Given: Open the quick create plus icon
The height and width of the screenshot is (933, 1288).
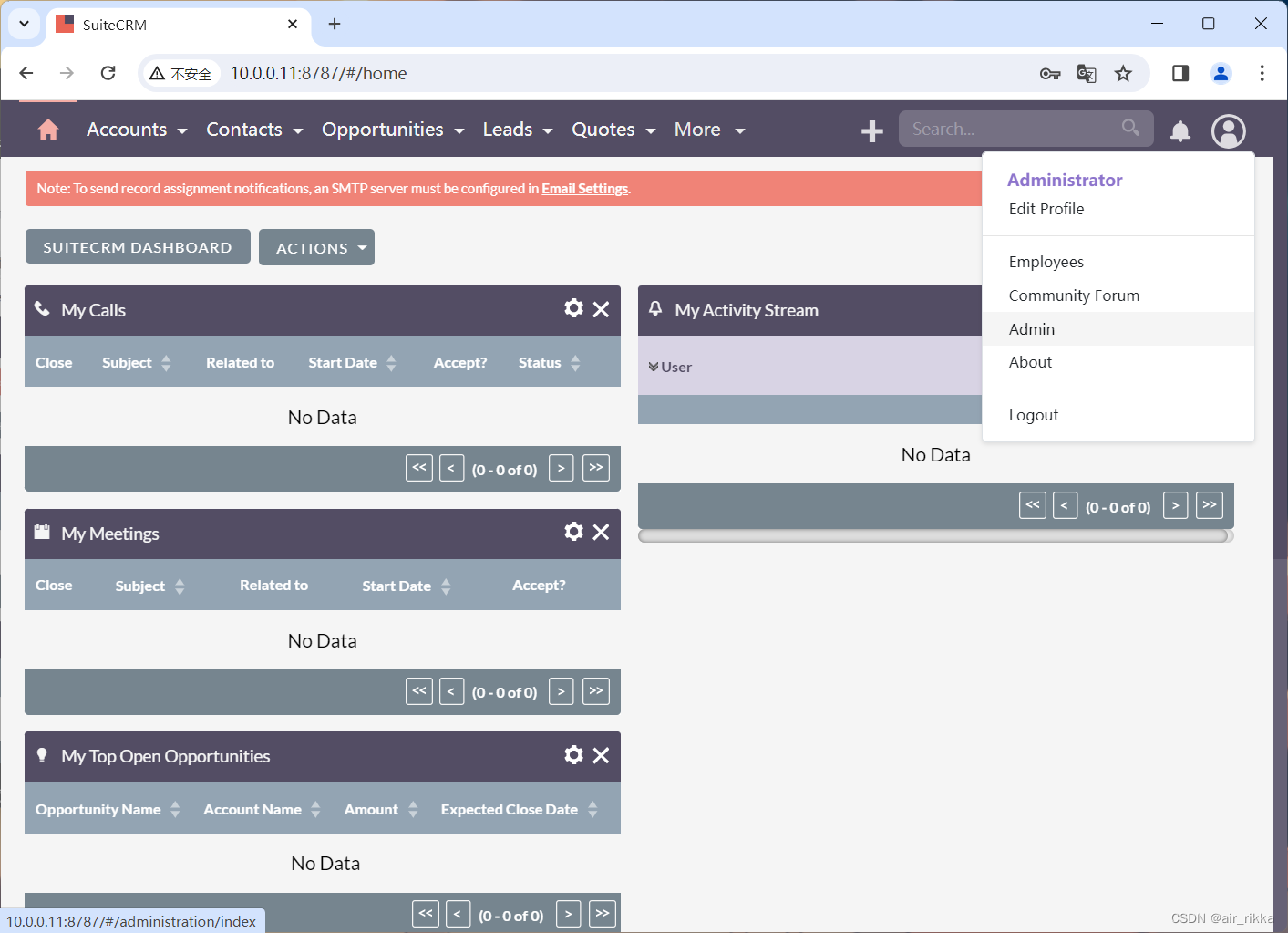Looking at the screenshot, I should coord(871,130).
